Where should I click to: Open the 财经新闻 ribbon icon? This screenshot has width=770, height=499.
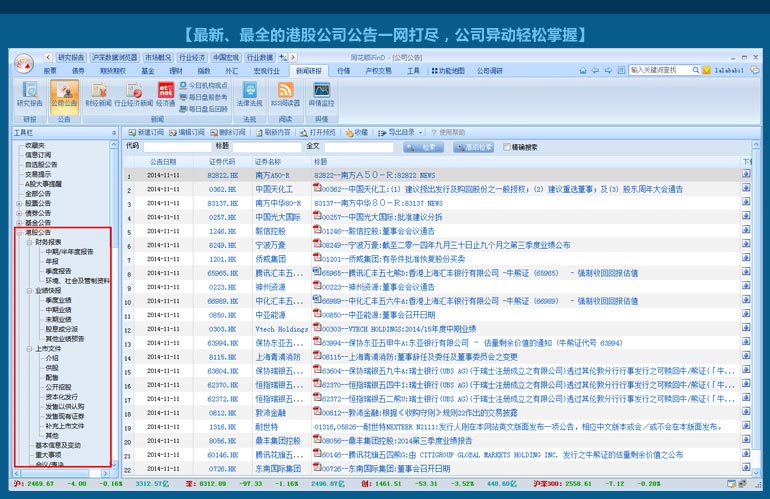pos(98,95)
